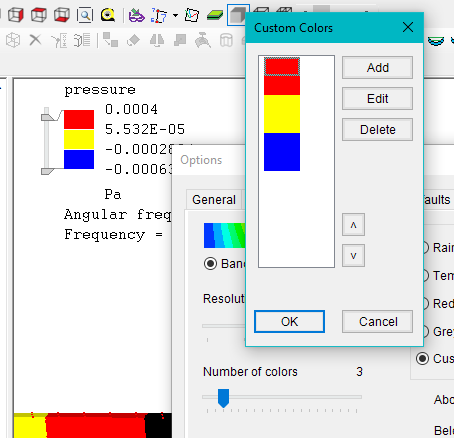
Task: Click the grayed cylinder icon
Action: coord(226,40)
